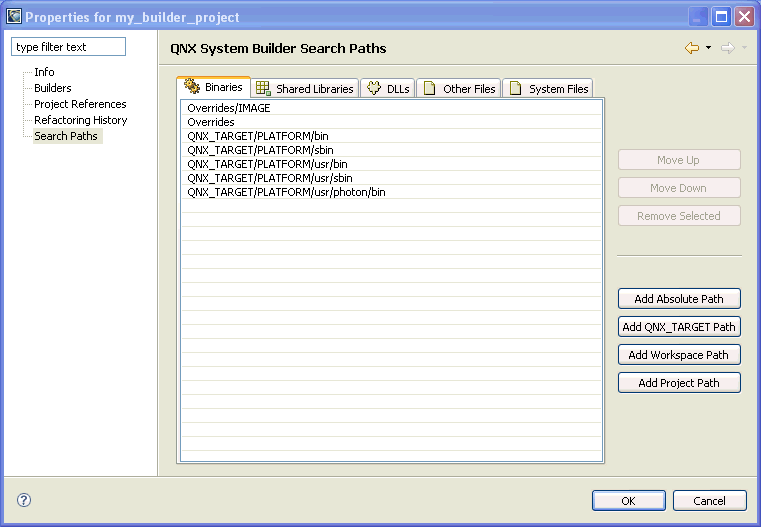Viewport: 761px width, 527px height.
Task: Click Add Workspace Path
Action: pos(679,355)
